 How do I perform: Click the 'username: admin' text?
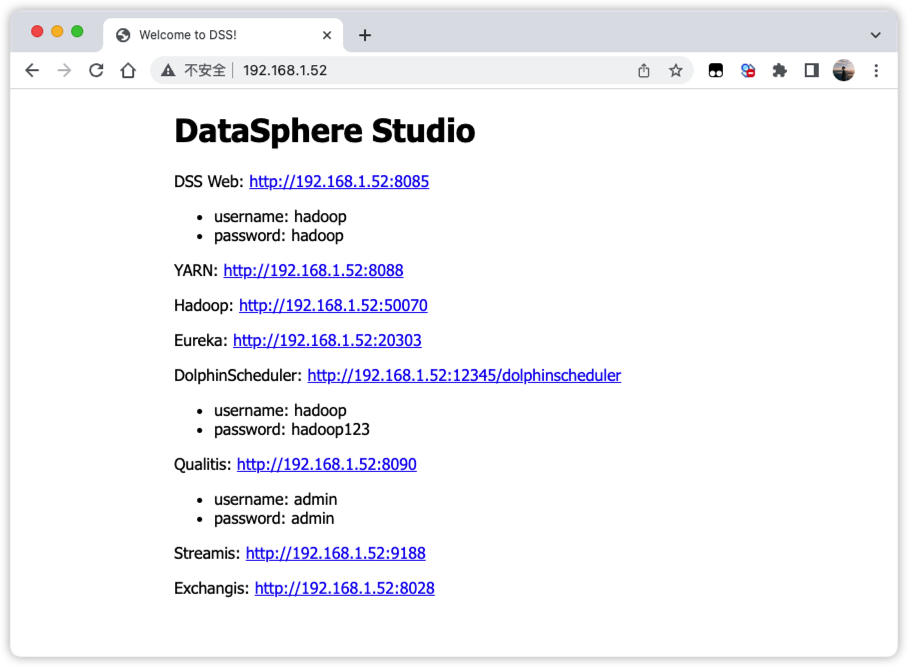(275, 499)
